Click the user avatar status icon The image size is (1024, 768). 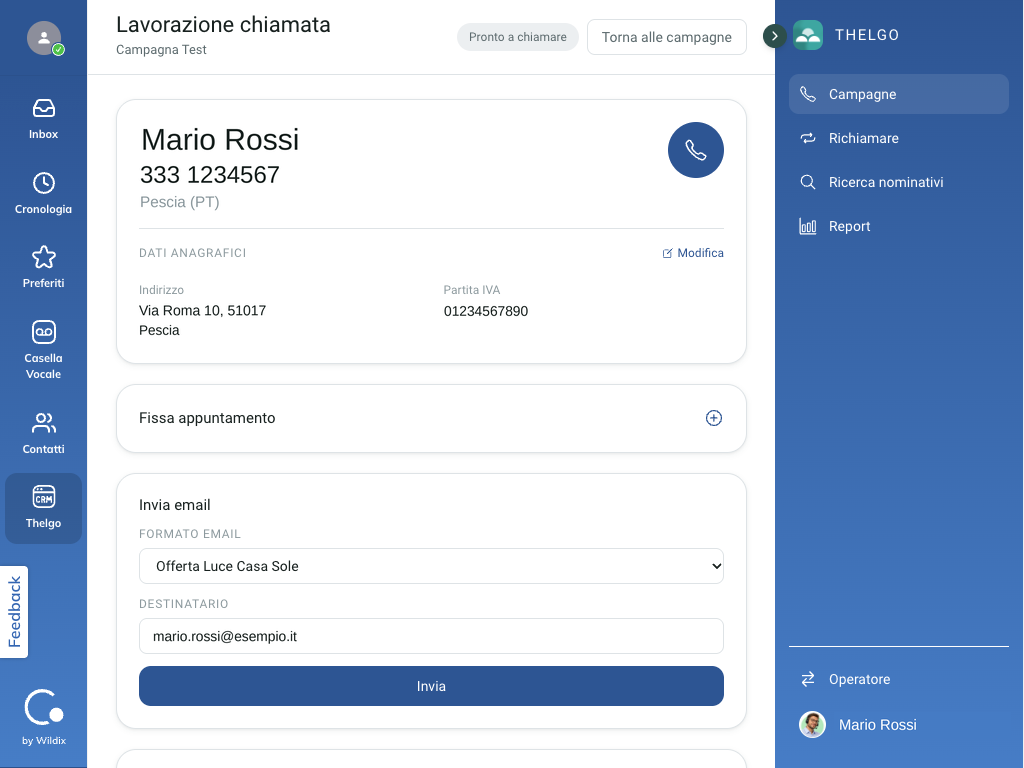pos(44,38)
